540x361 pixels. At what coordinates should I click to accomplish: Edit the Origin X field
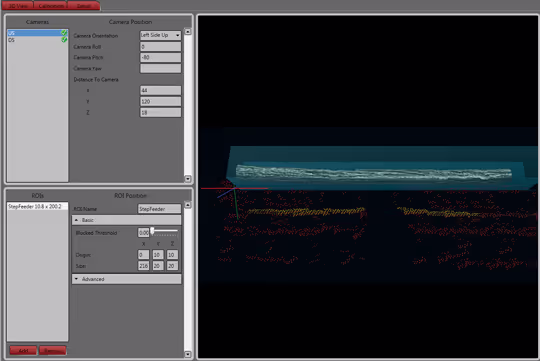(144, 255)
